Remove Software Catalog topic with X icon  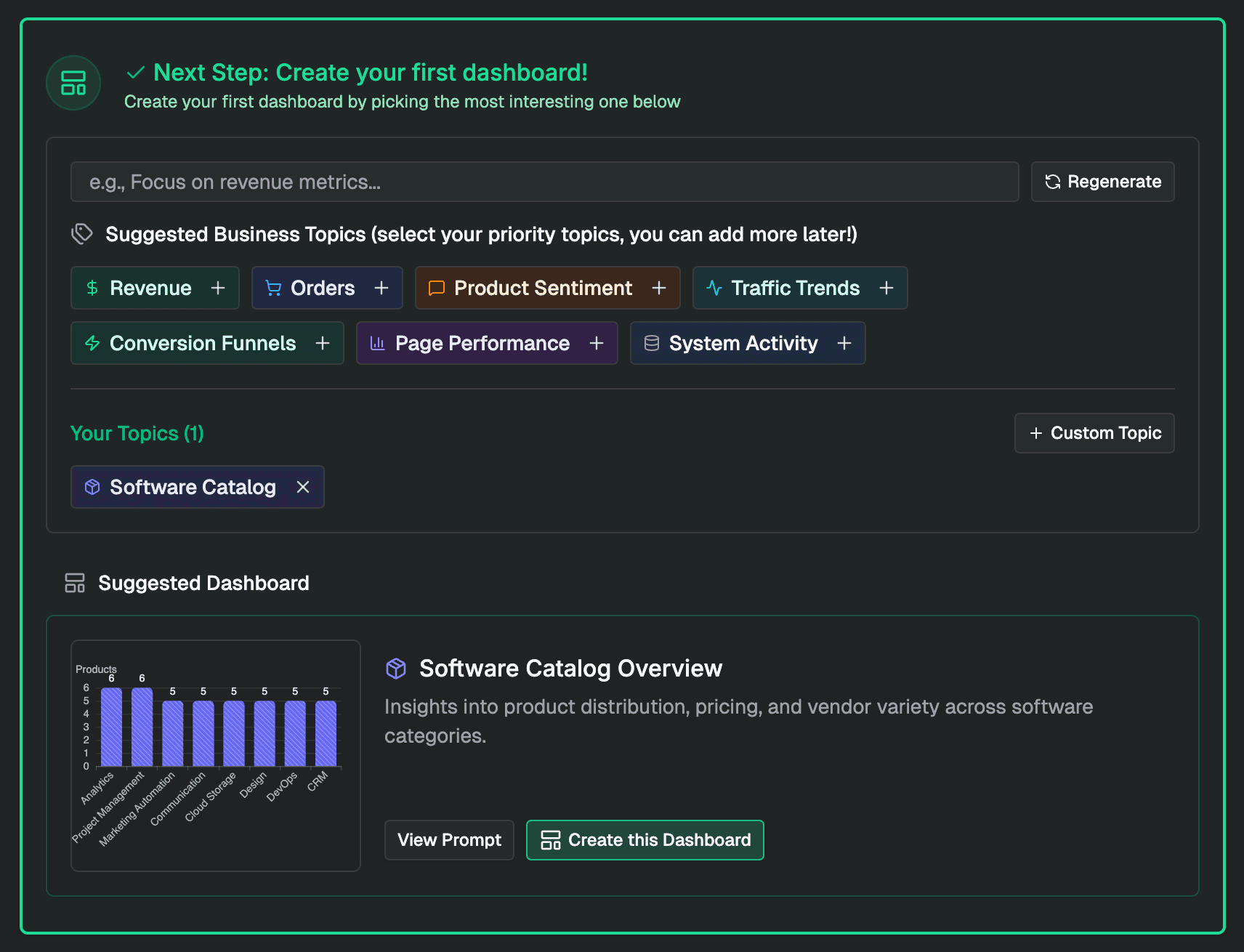[303, 487]
